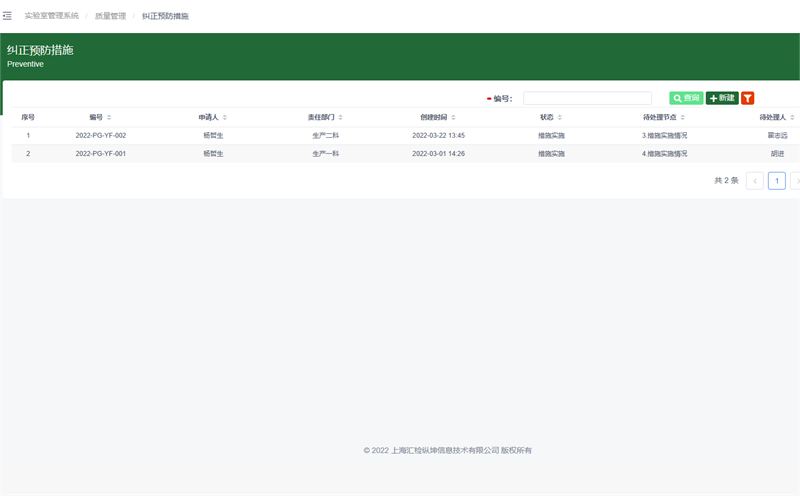Click the orange filter funnel icon
This screenshot has width=800, height=496.
(x=748, y=98)
